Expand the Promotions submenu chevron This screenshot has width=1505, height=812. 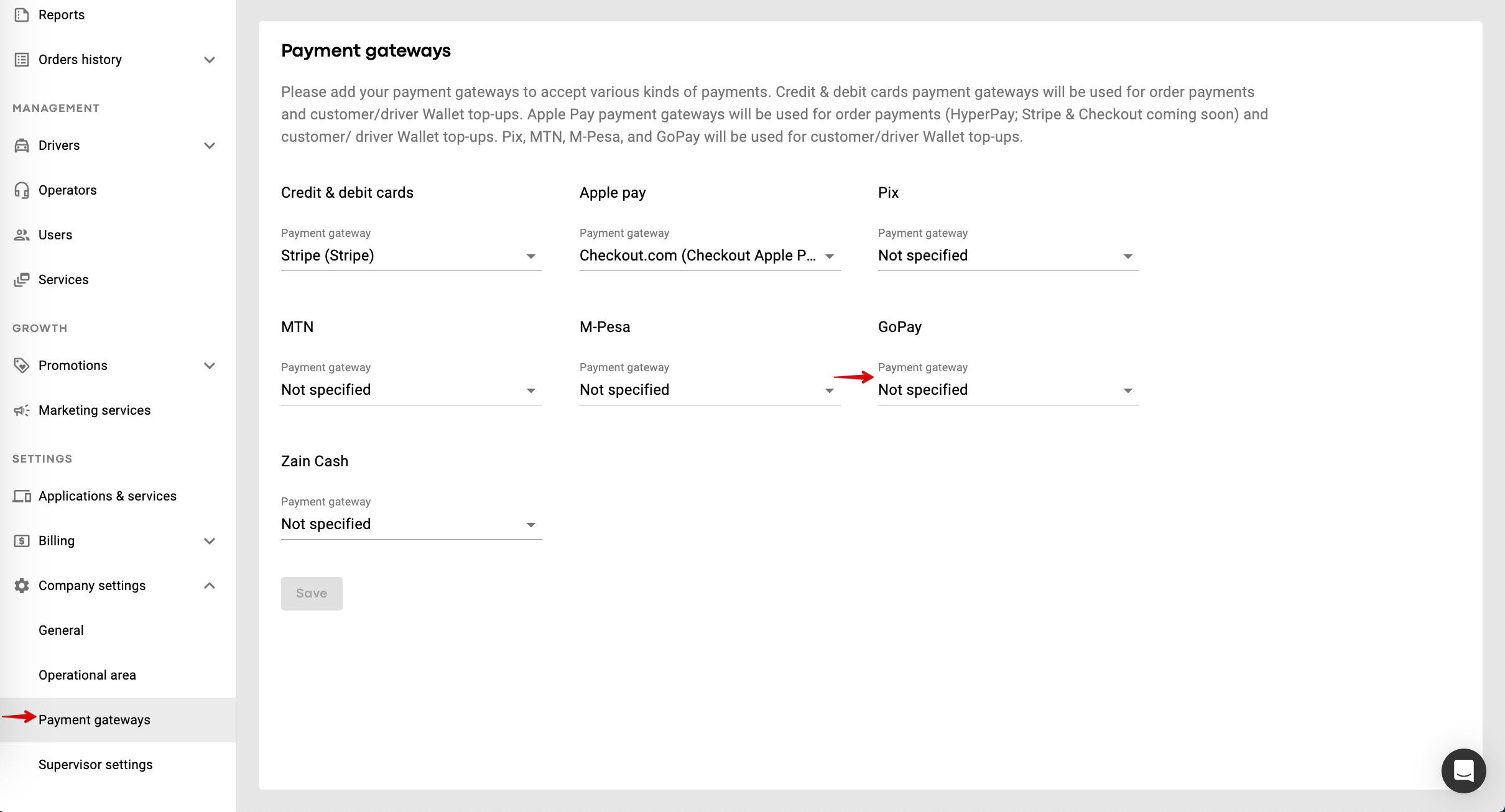[210, 366]
